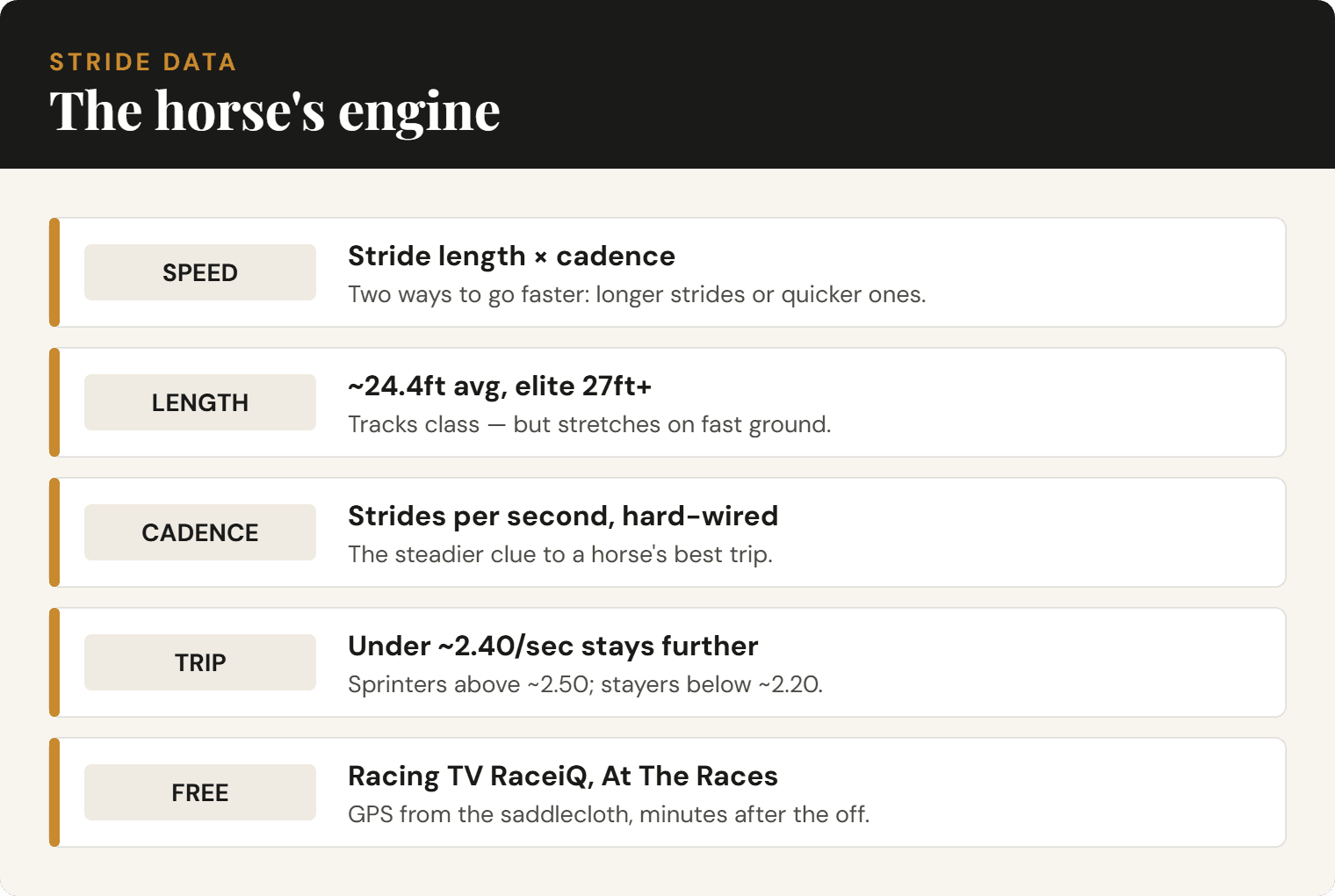Click the FREE label badge
The height and width of the screenshot is (896, 1335).
coord(200,792)
